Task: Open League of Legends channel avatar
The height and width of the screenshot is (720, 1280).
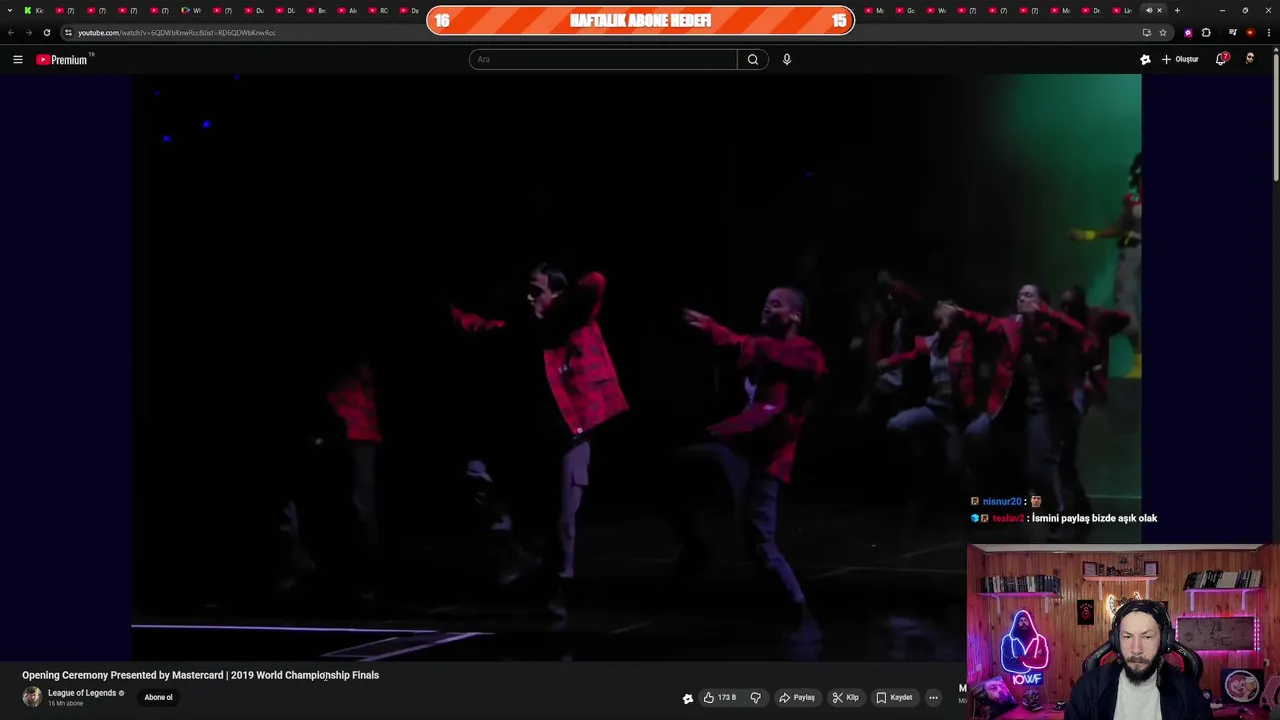Action: pos(32,697)
